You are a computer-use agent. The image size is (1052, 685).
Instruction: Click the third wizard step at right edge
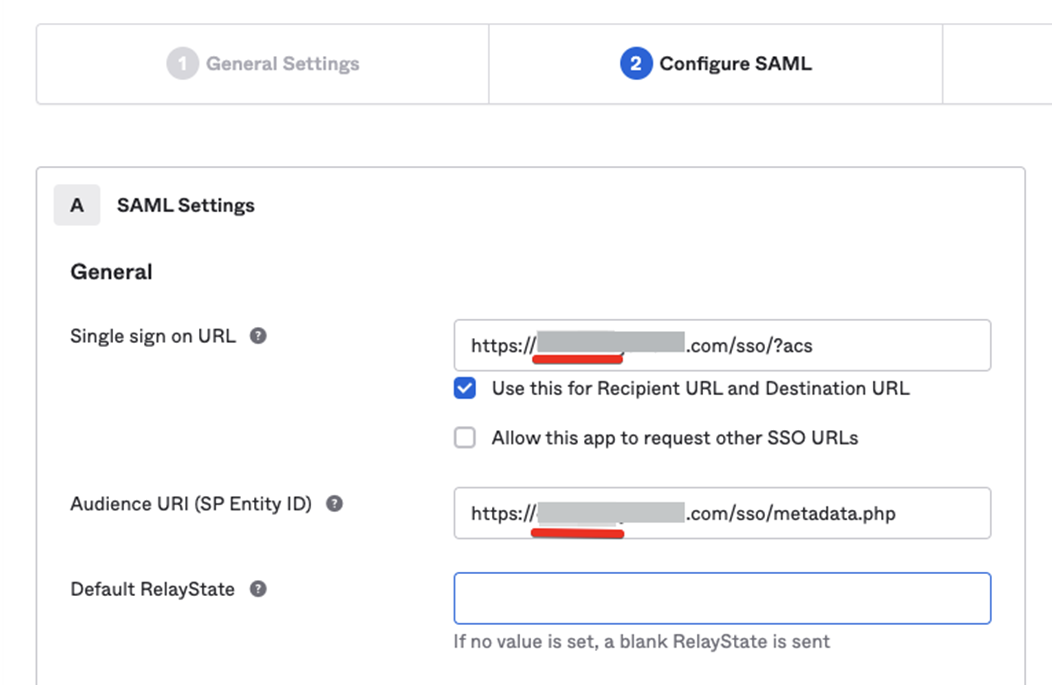pyautogui.click(x=997, y=64)
